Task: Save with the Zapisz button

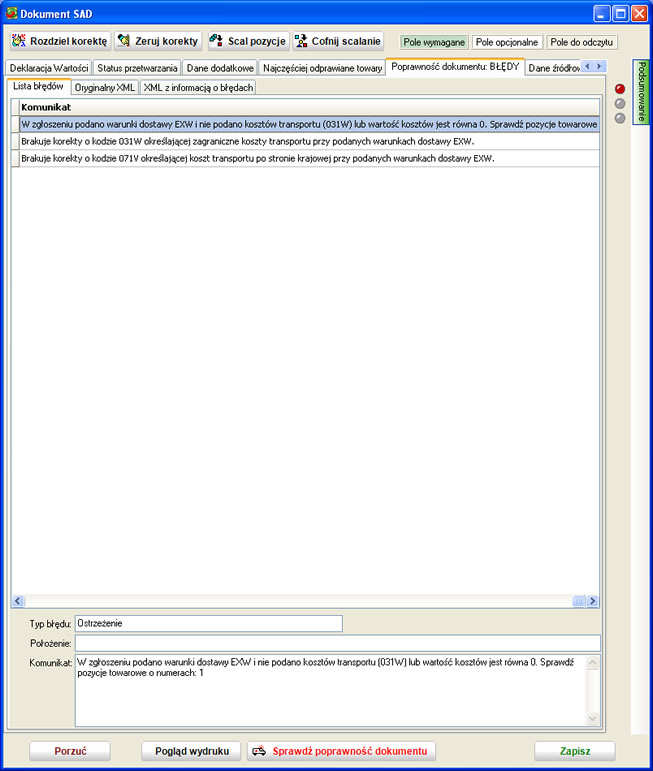Action: pyautogui.click(x=575, y=751)
